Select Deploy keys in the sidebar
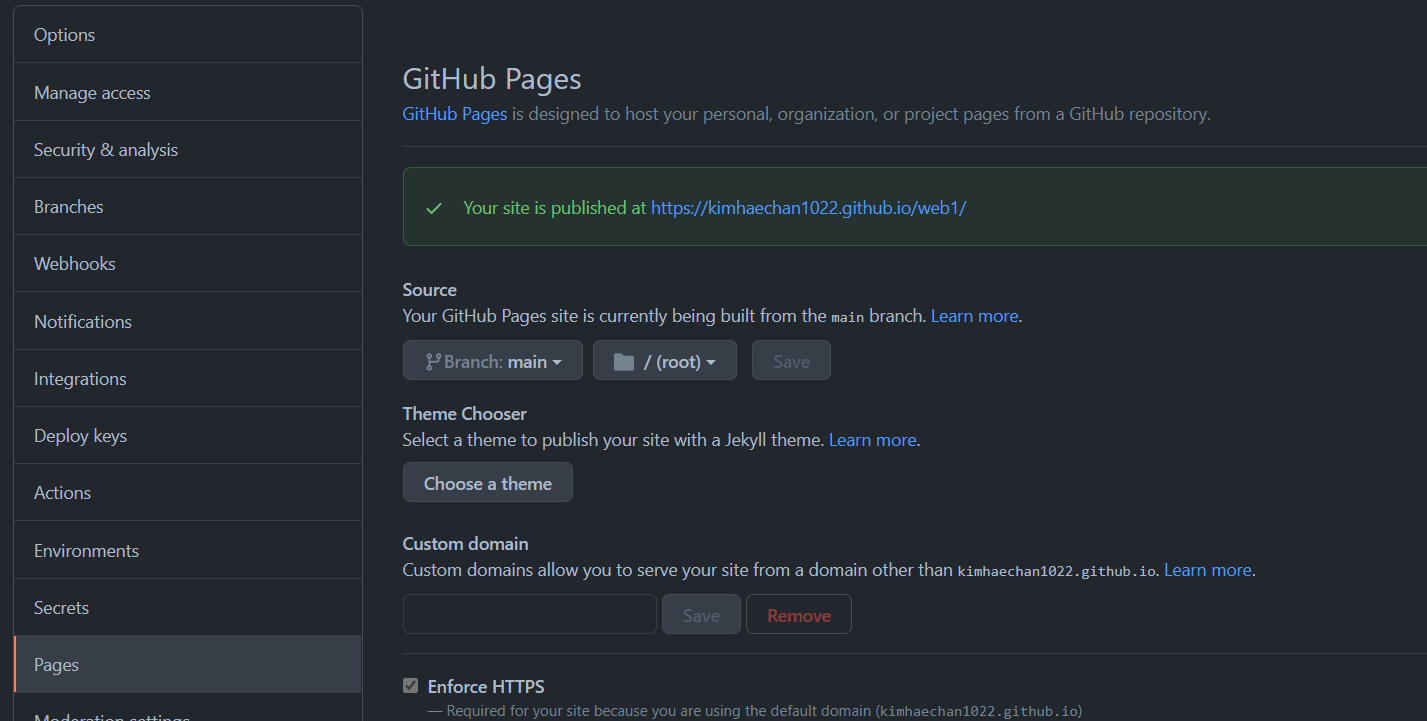1427x721 pixels. [x=187, y=436]
